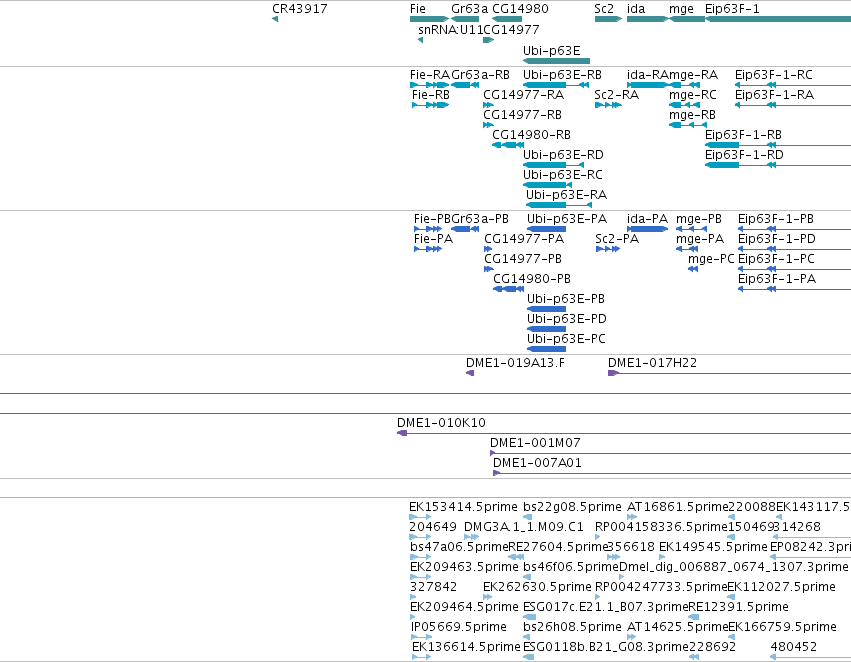This screenshot has height=662, width=851.
Task: Click BAC clone DME1-007A01
Action: tap(672, 473)
